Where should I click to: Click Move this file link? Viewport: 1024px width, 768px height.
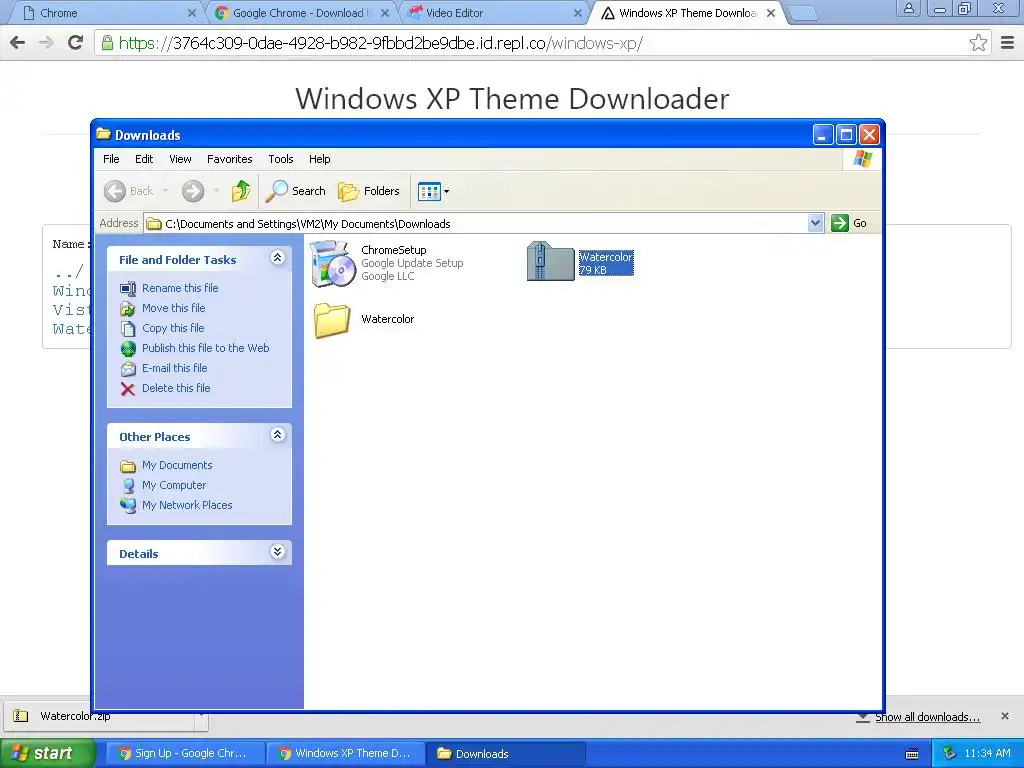click(174, 308)
